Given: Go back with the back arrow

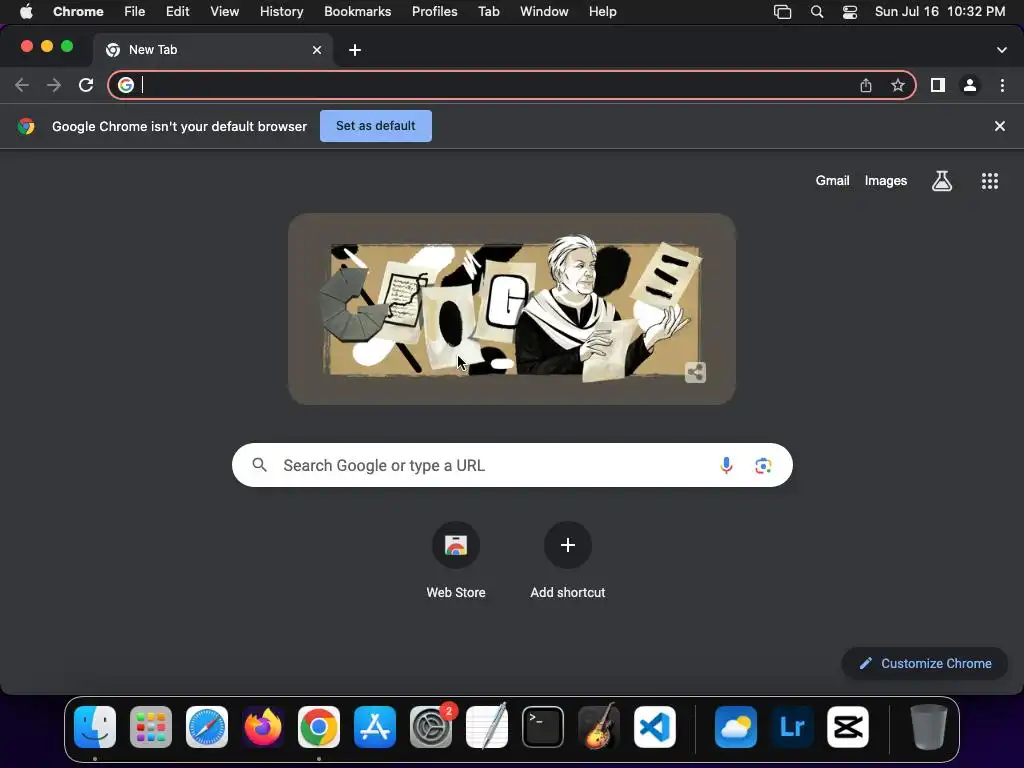Looking at the screenshot, I should tap(22, 85).
